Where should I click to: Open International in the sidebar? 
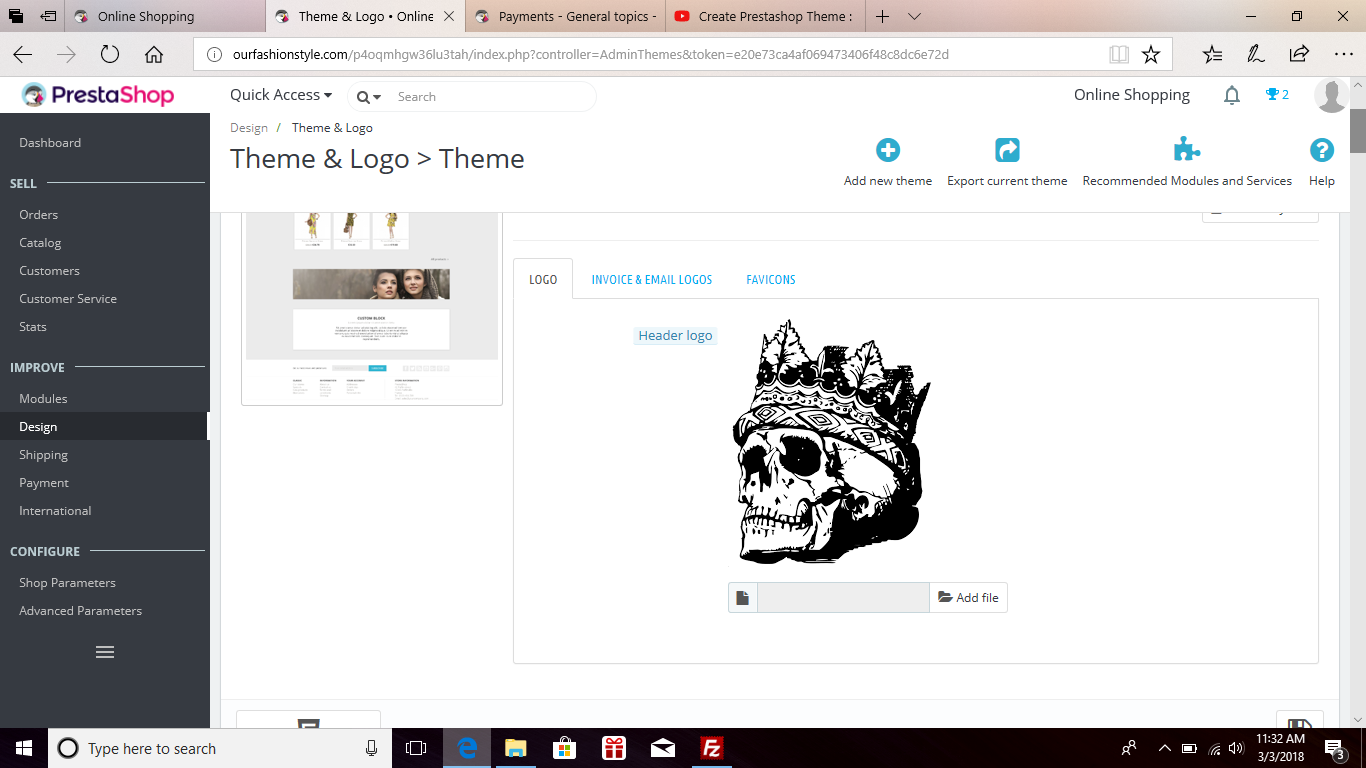pyautogui.click(x=55, y=511)
